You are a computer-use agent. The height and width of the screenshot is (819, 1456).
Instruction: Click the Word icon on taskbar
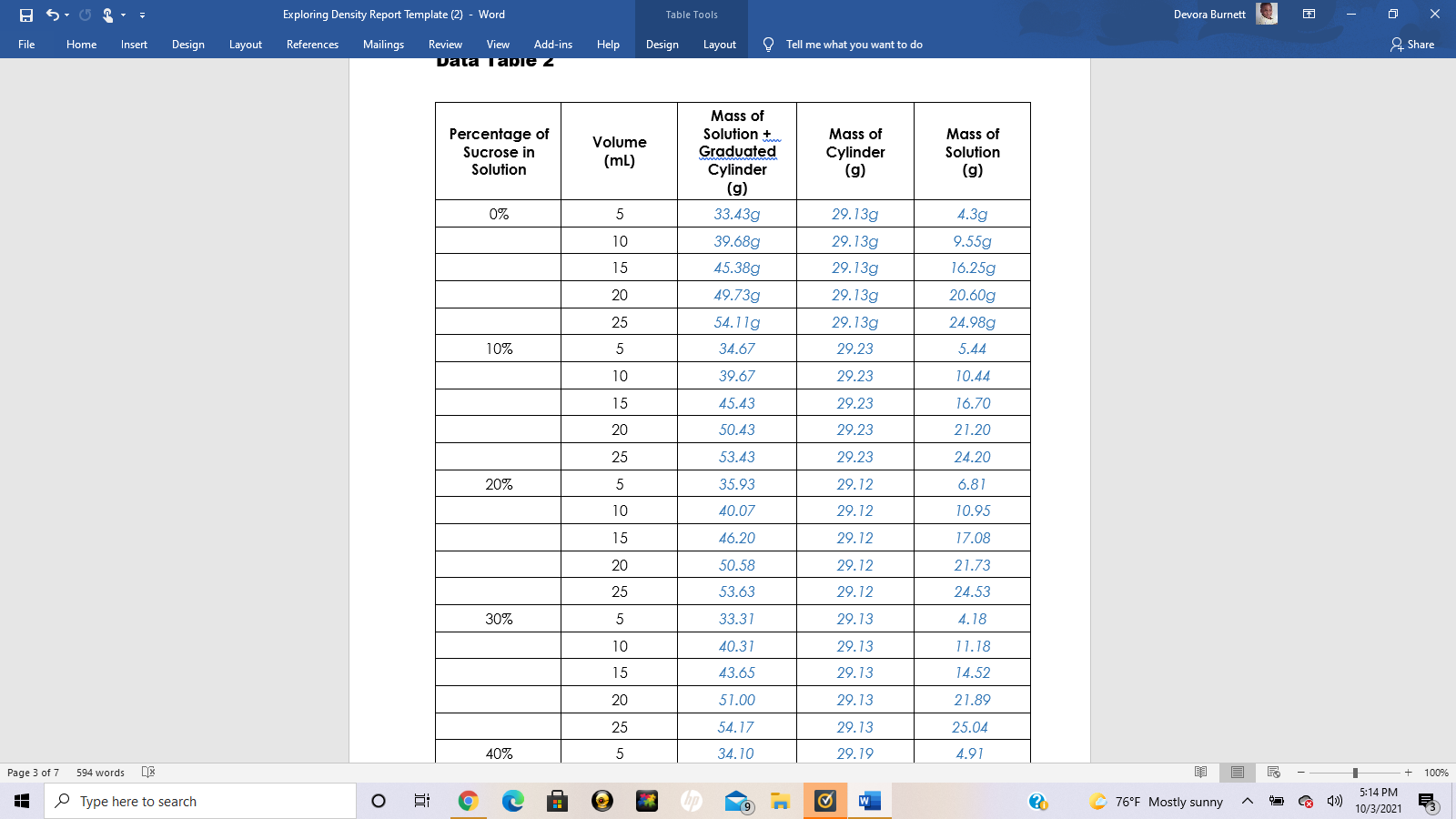tap(870, 801)
